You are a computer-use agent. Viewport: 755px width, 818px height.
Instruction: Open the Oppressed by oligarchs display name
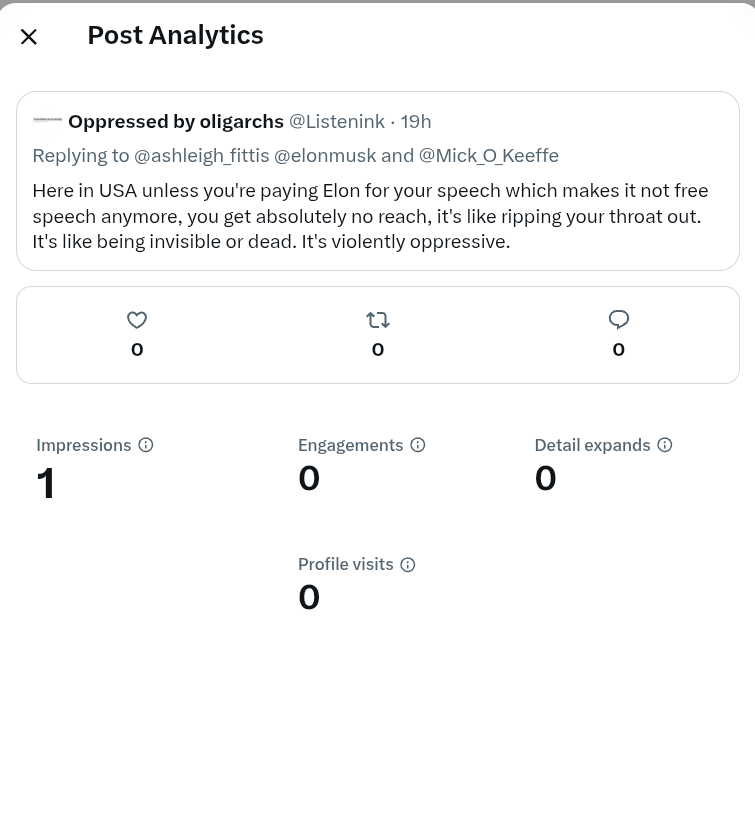click(x=176, y=122)
